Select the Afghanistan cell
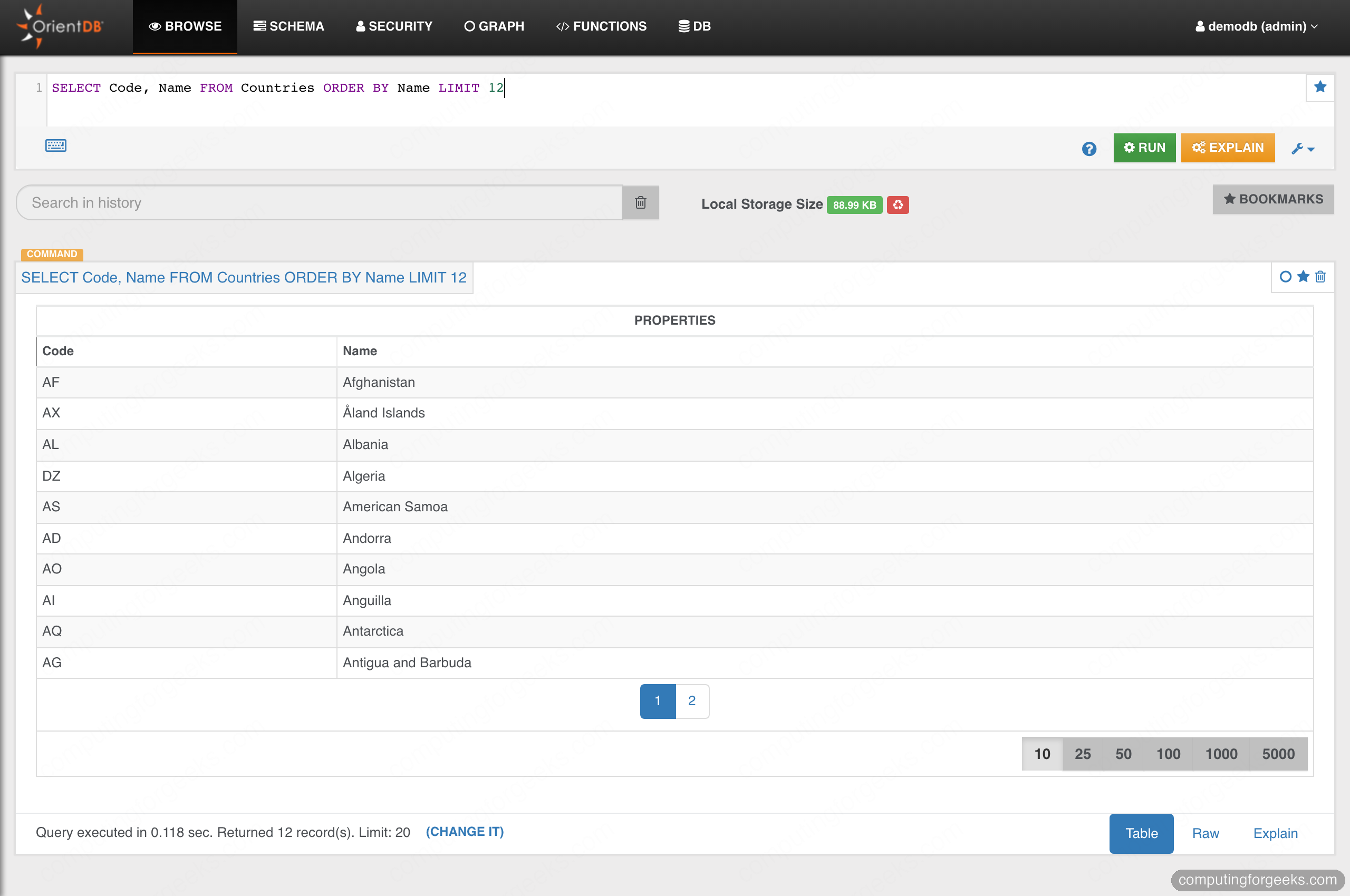 coord(825,382)
